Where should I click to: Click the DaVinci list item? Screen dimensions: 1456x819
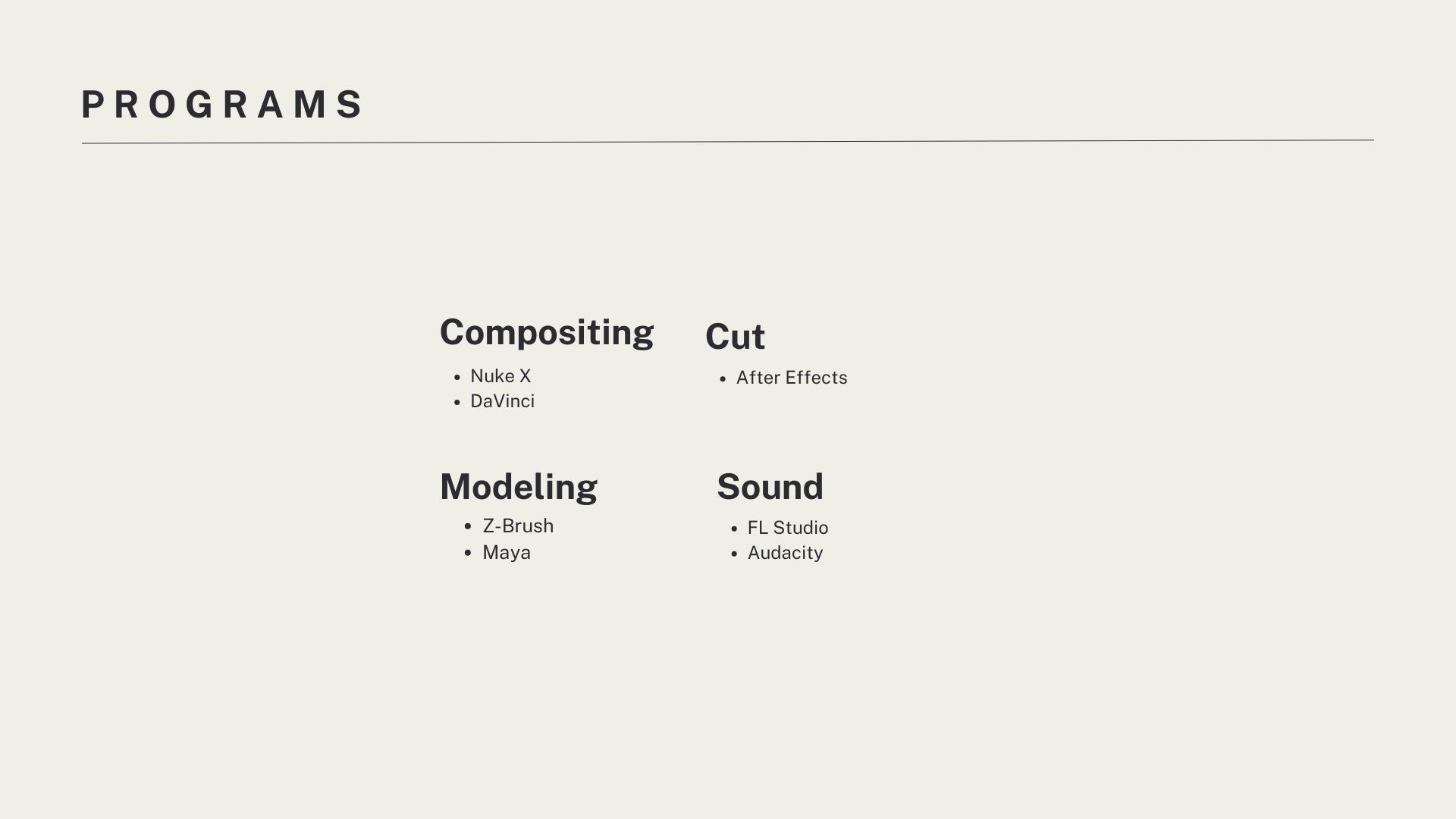pyautogui.click(x=502, y=401)
